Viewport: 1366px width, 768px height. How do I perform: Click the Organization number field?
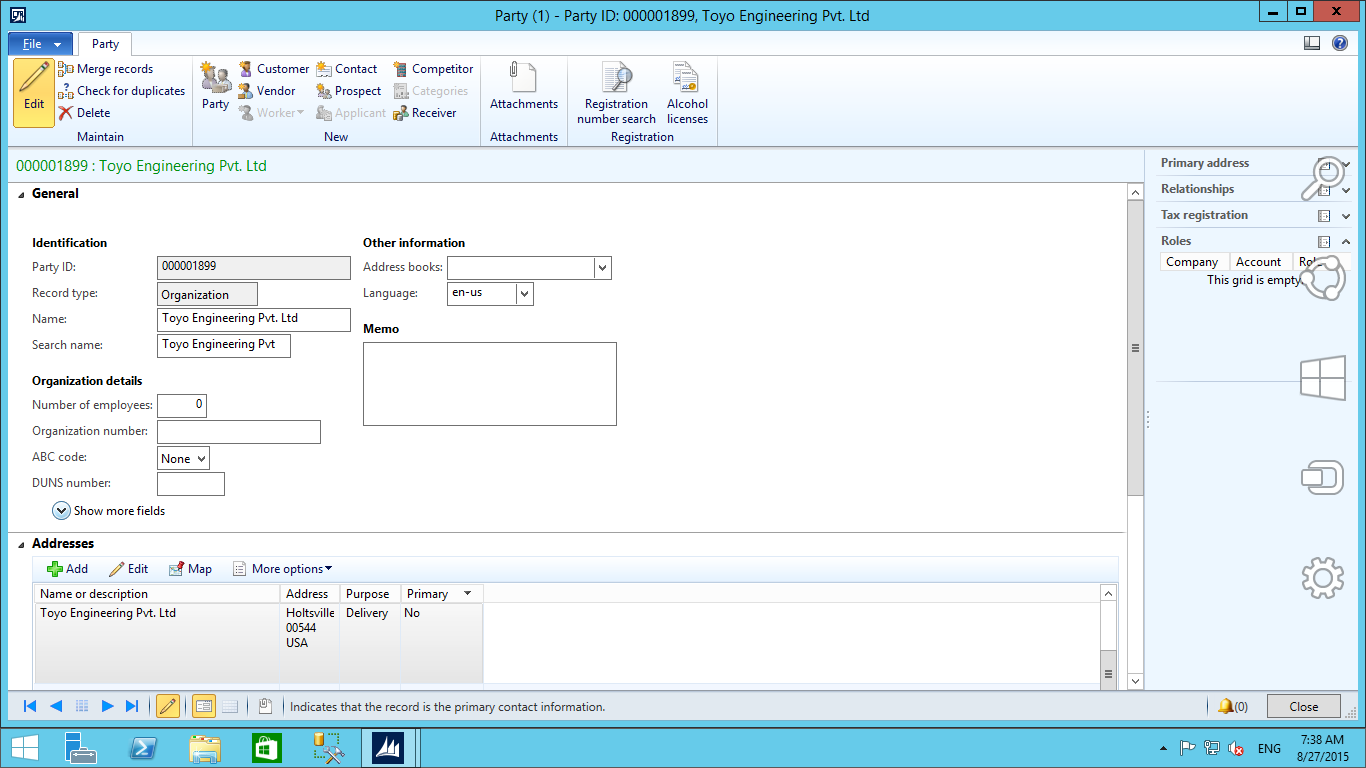[x=239, y=432]
